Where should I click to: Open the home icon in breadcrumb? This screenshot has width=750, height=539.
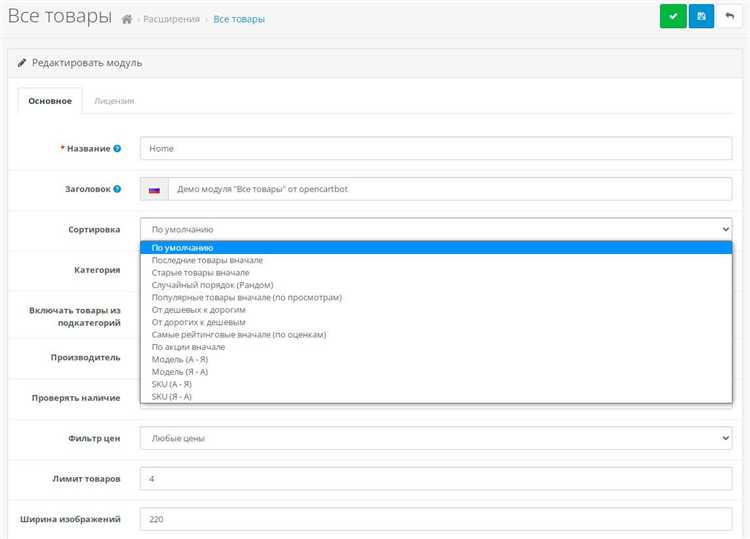[x=127, y=19]
